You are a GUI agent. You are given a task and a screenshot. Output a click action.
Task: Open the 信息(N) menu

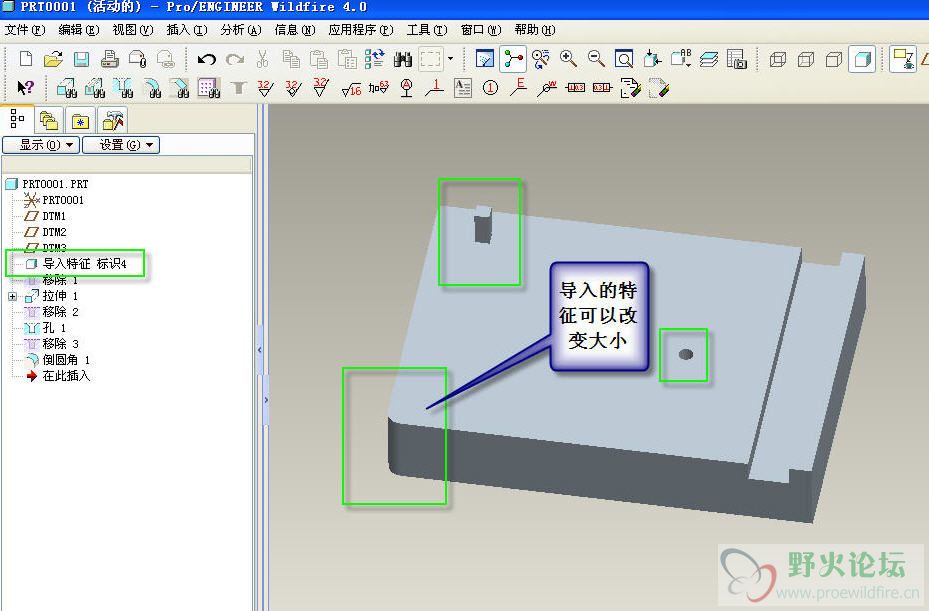tap(294, 30)
